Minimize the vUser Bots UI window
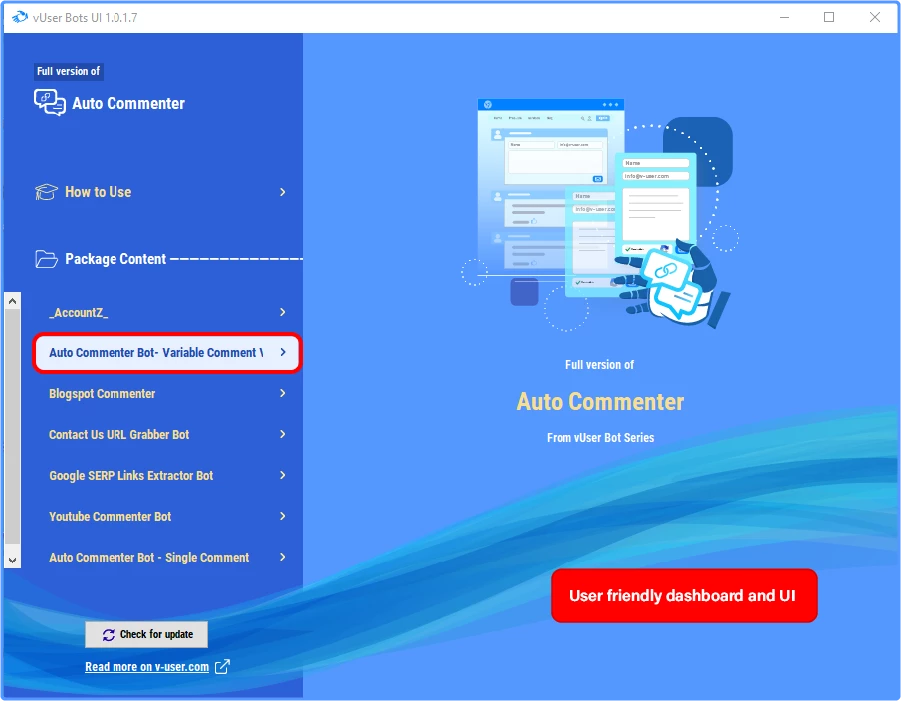This screenshot has height=701, width=901. tap(784, 17)
